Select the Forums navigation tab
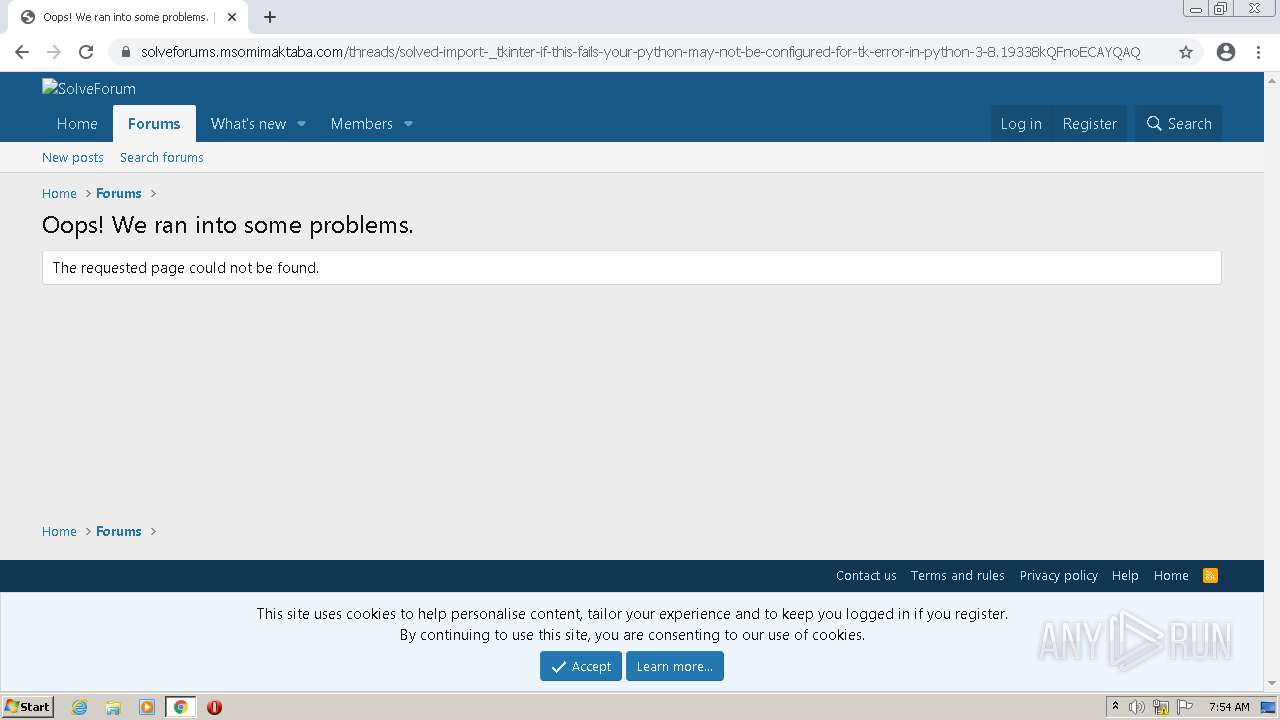 154,124
